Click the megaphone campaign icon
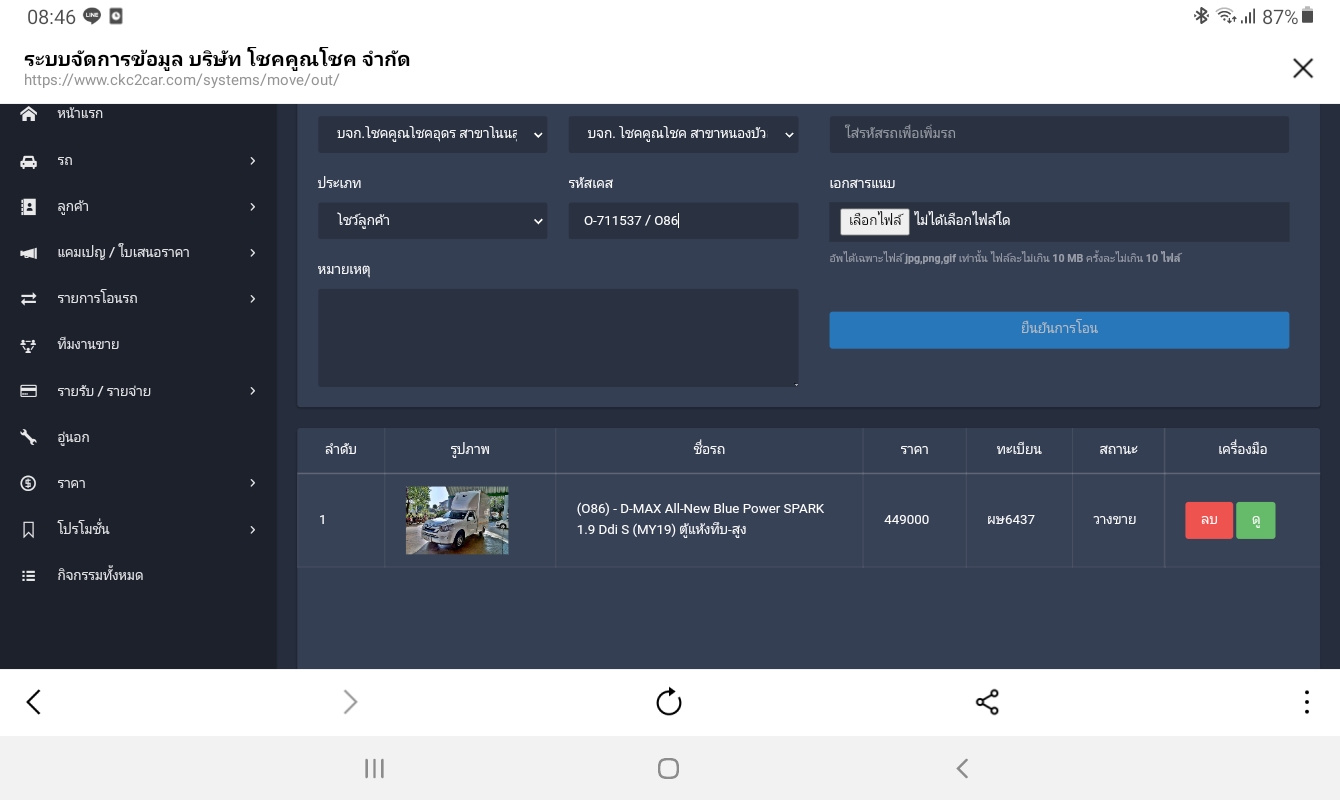This screenshot has height=800, width=1340. click(28, 253)
